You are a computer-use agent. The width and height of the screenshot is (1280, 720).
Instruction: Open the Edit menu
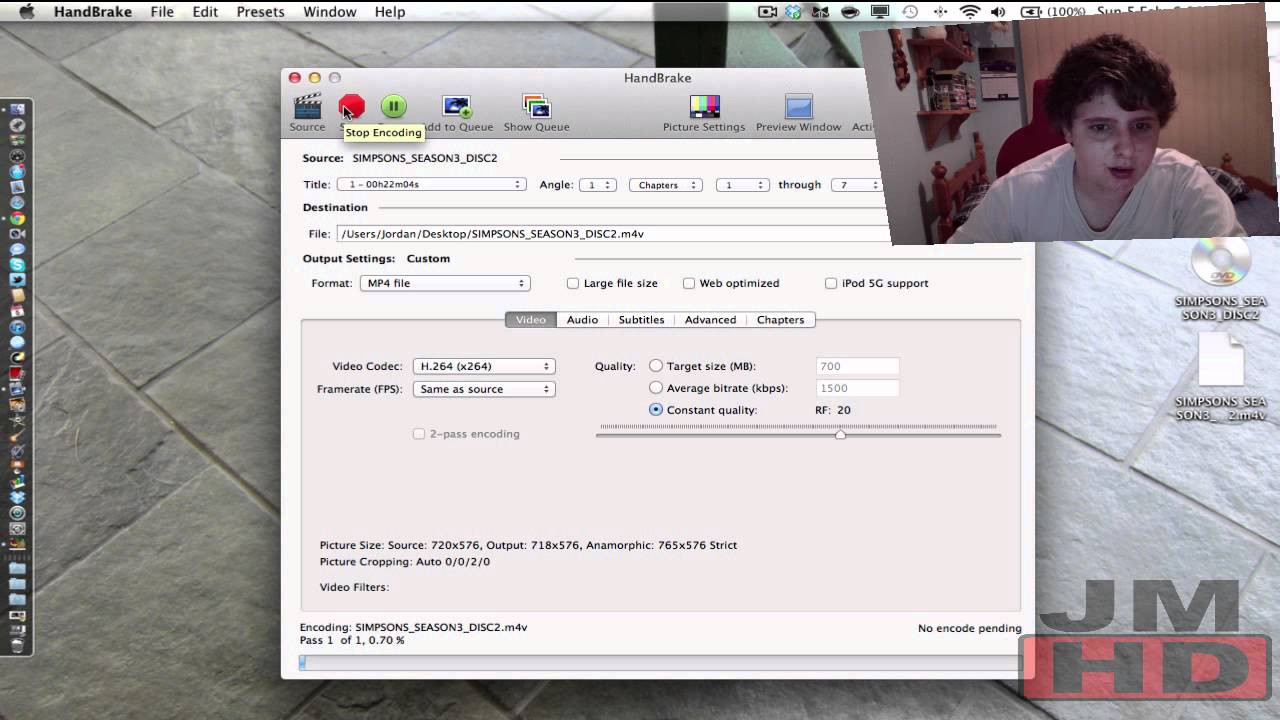click(x=205, y=12)
